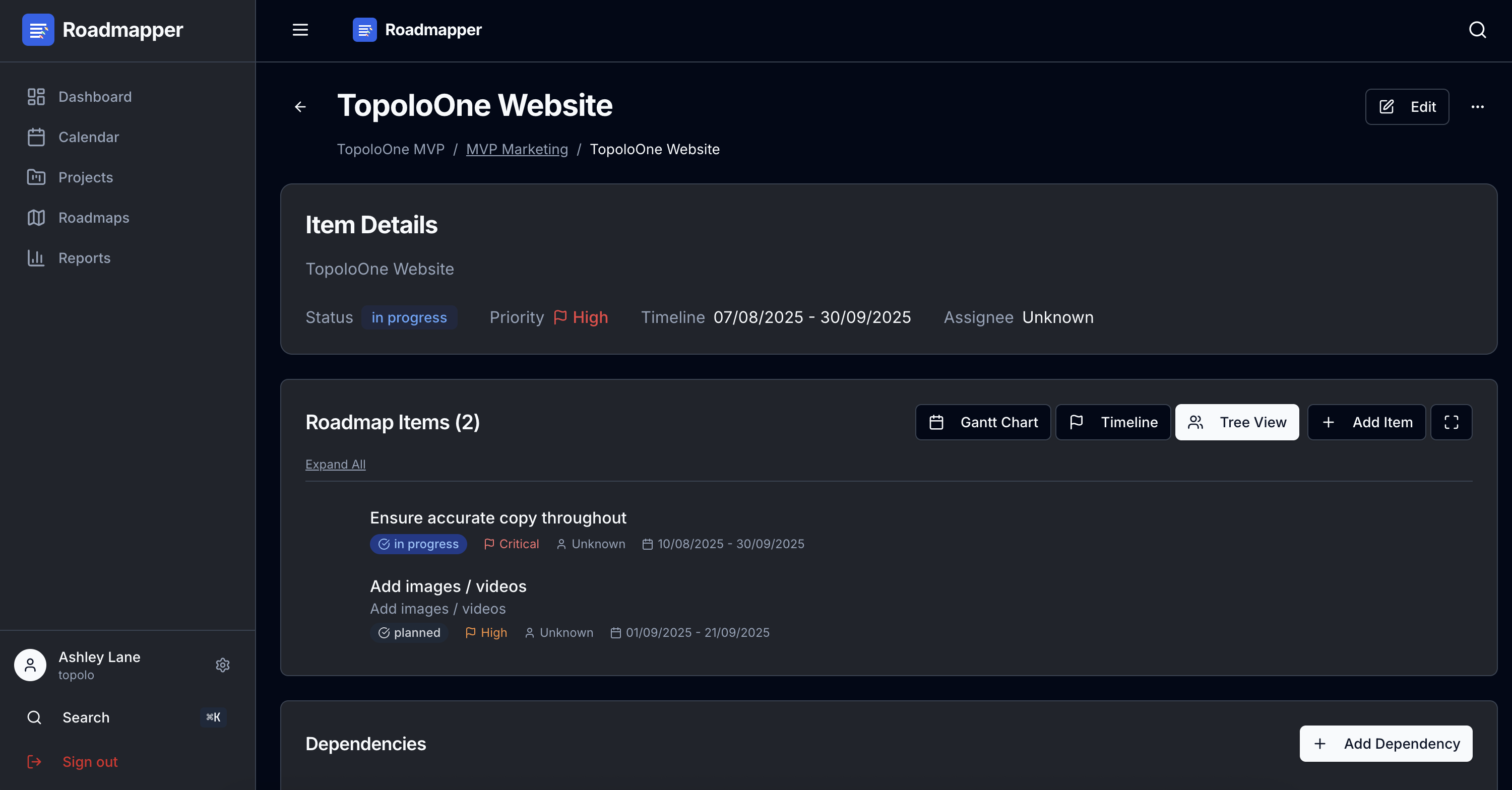The height and width of the screenshot is (790, 1512).
Task: Open the Dashboard menu item
Action: 95,97
